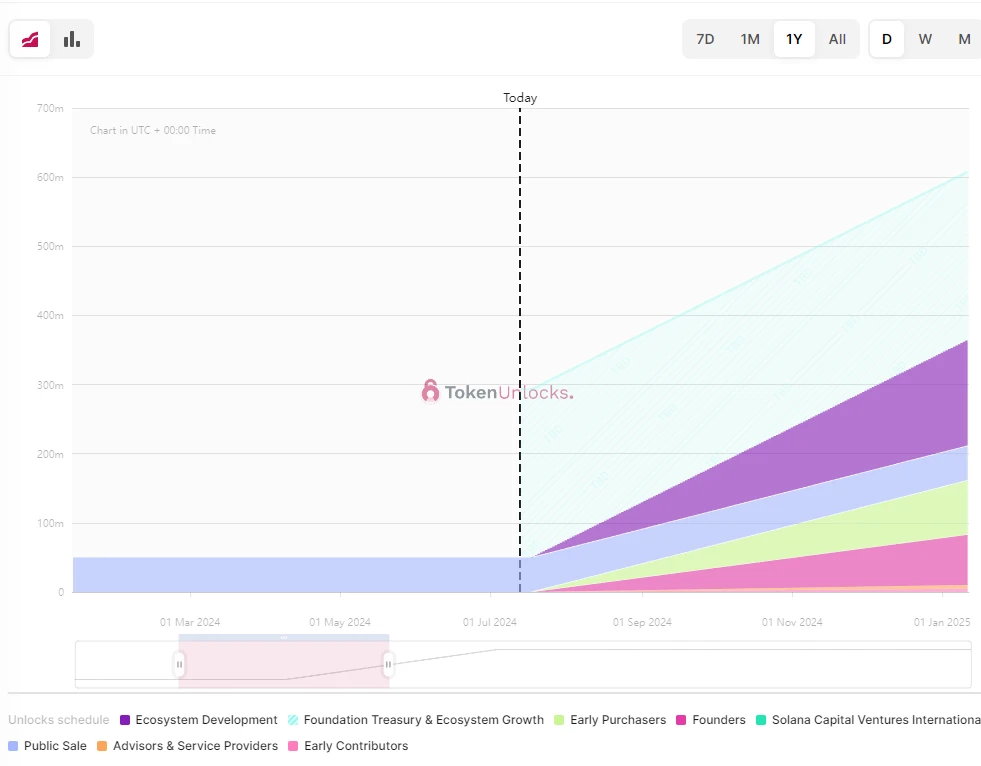
Task: Show the All time range
Action: click(x=837, y=39)
